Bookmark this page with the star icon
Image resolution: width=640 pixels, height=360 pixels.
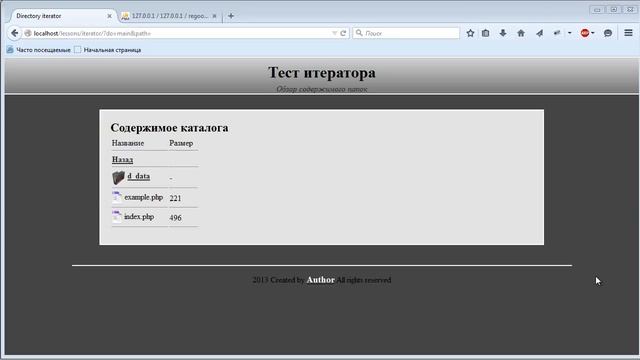[470, 33]
